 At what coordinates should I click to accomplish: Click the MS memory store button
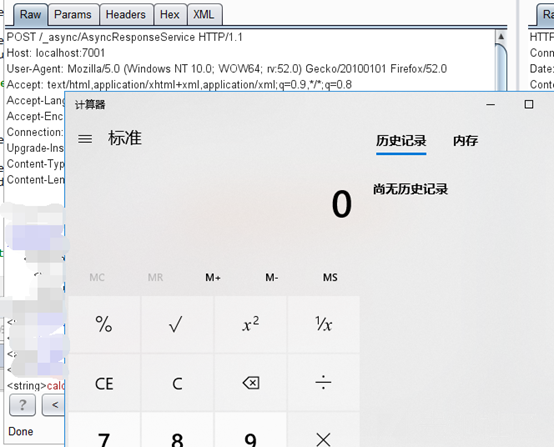tap(330, 277)
